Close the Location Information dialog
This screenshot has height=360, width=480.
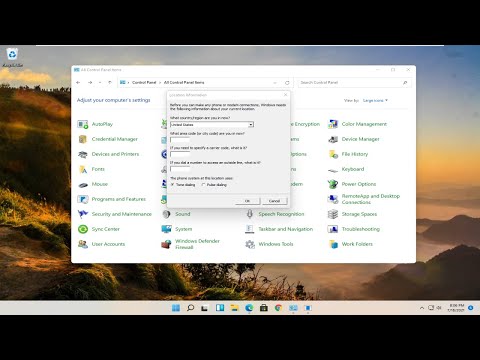pyautogui.click(x=285, y=95)
